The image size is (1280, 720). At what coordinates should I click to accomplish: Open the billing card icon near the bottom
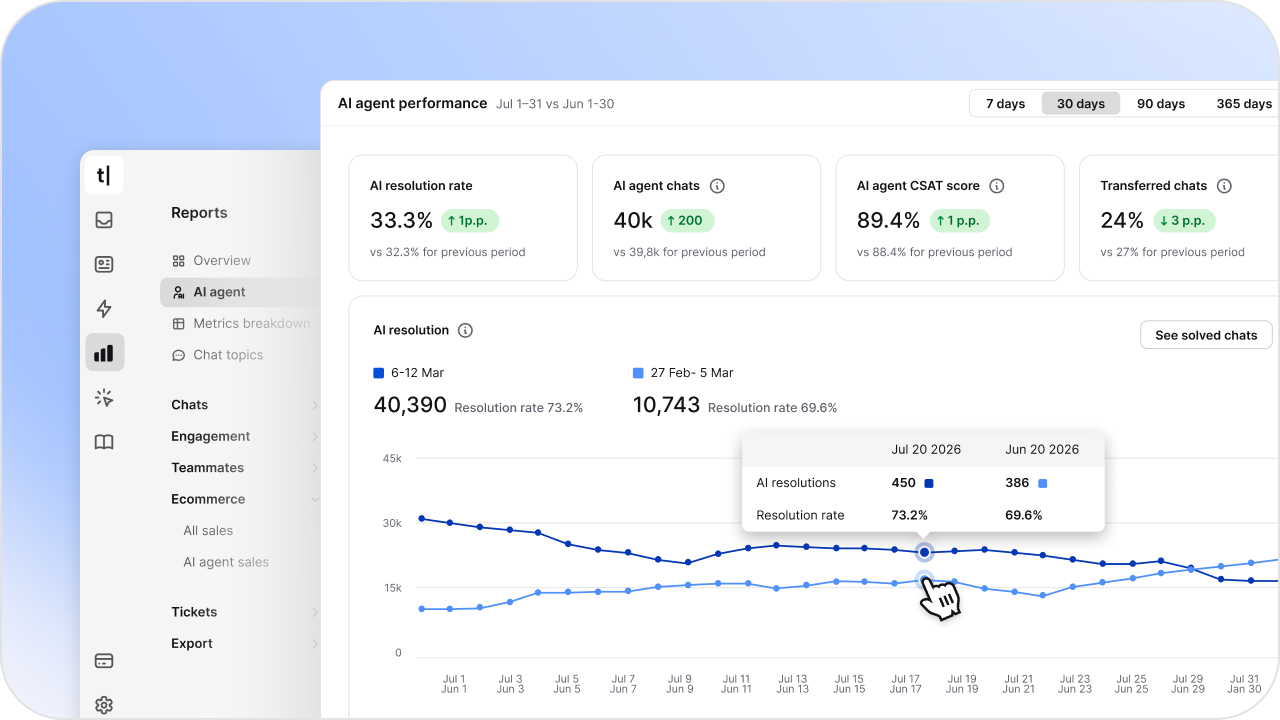tap(104, 660)
